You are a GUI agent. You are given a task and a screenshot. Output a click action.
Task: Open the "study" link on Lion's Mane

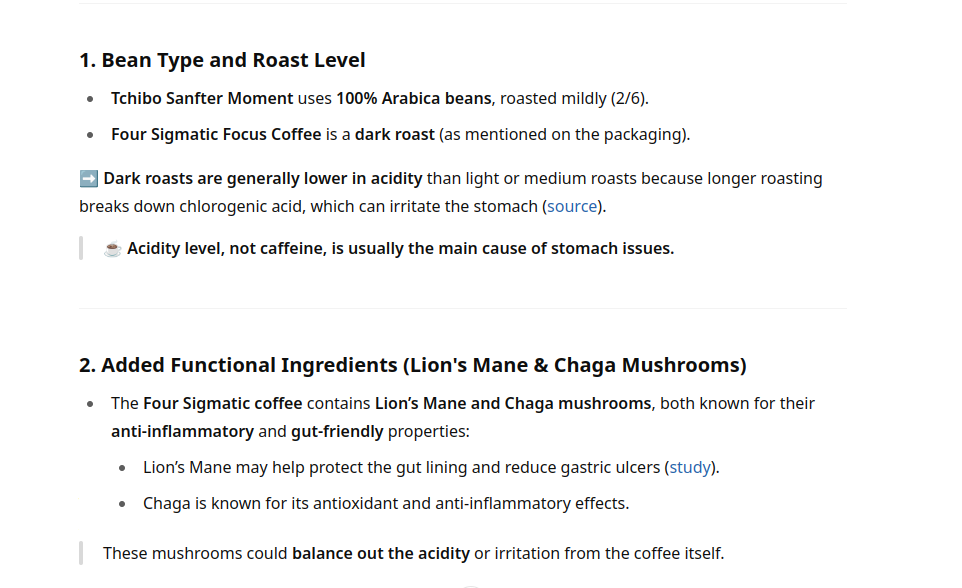point(690,467)
